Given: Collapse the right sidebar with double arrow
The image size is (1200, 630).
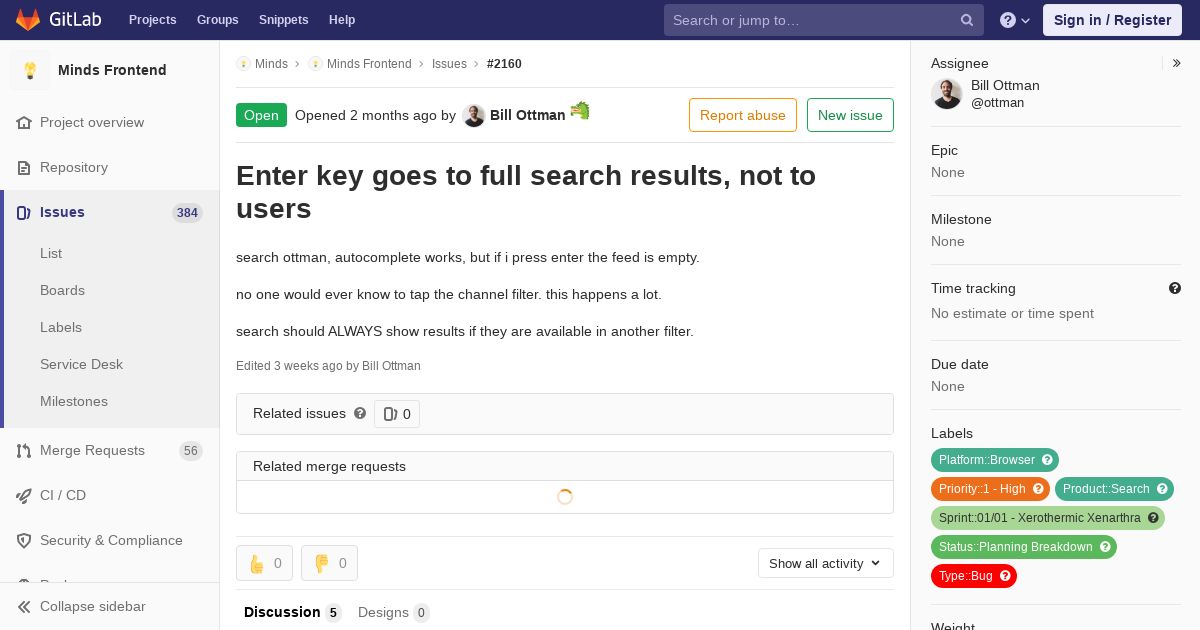Looking at the screenshot, I should click(1177, 63).
